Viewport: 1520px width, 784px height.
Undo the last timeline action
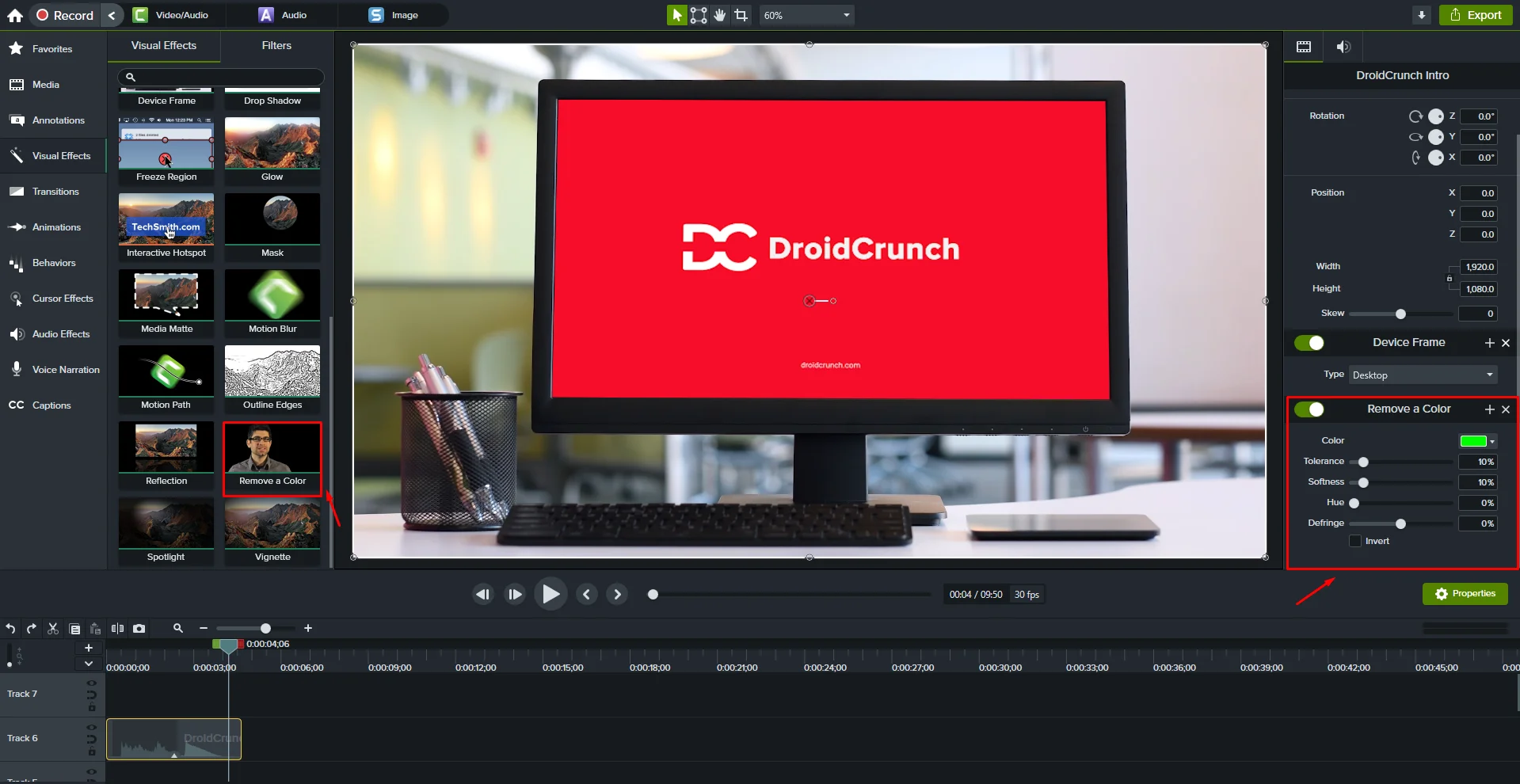click(10, 629)
